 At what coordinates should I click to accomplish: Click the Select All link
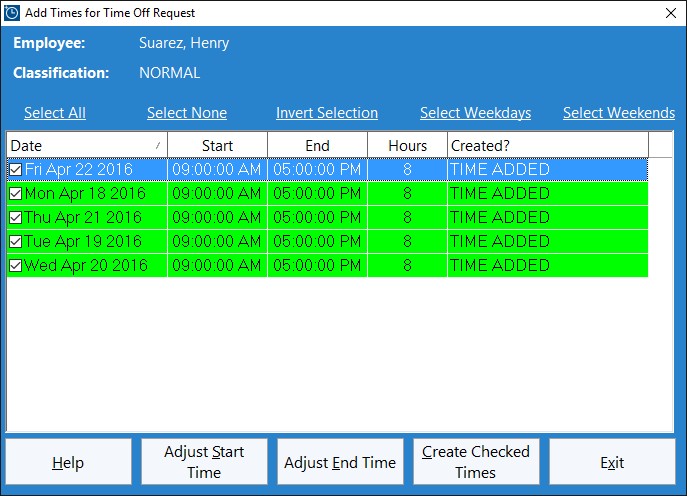[x=55, y=113]
